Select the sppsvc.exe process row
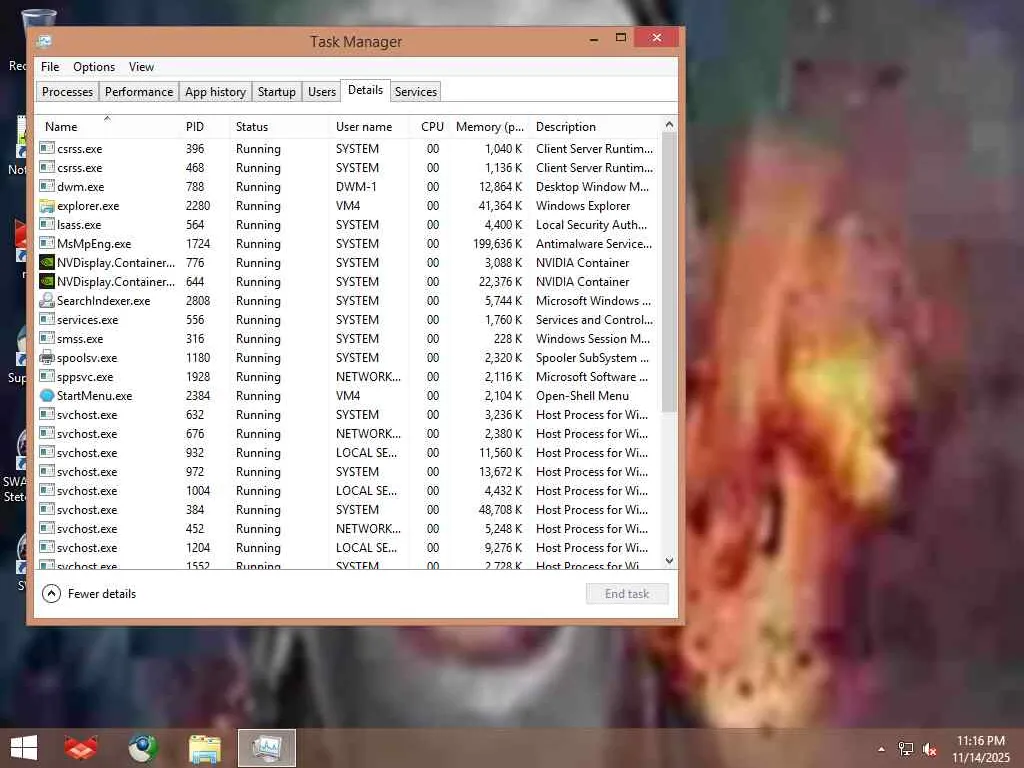Image resolution: width=1024 pixels, height=768 pixels. tap(349, 376)
